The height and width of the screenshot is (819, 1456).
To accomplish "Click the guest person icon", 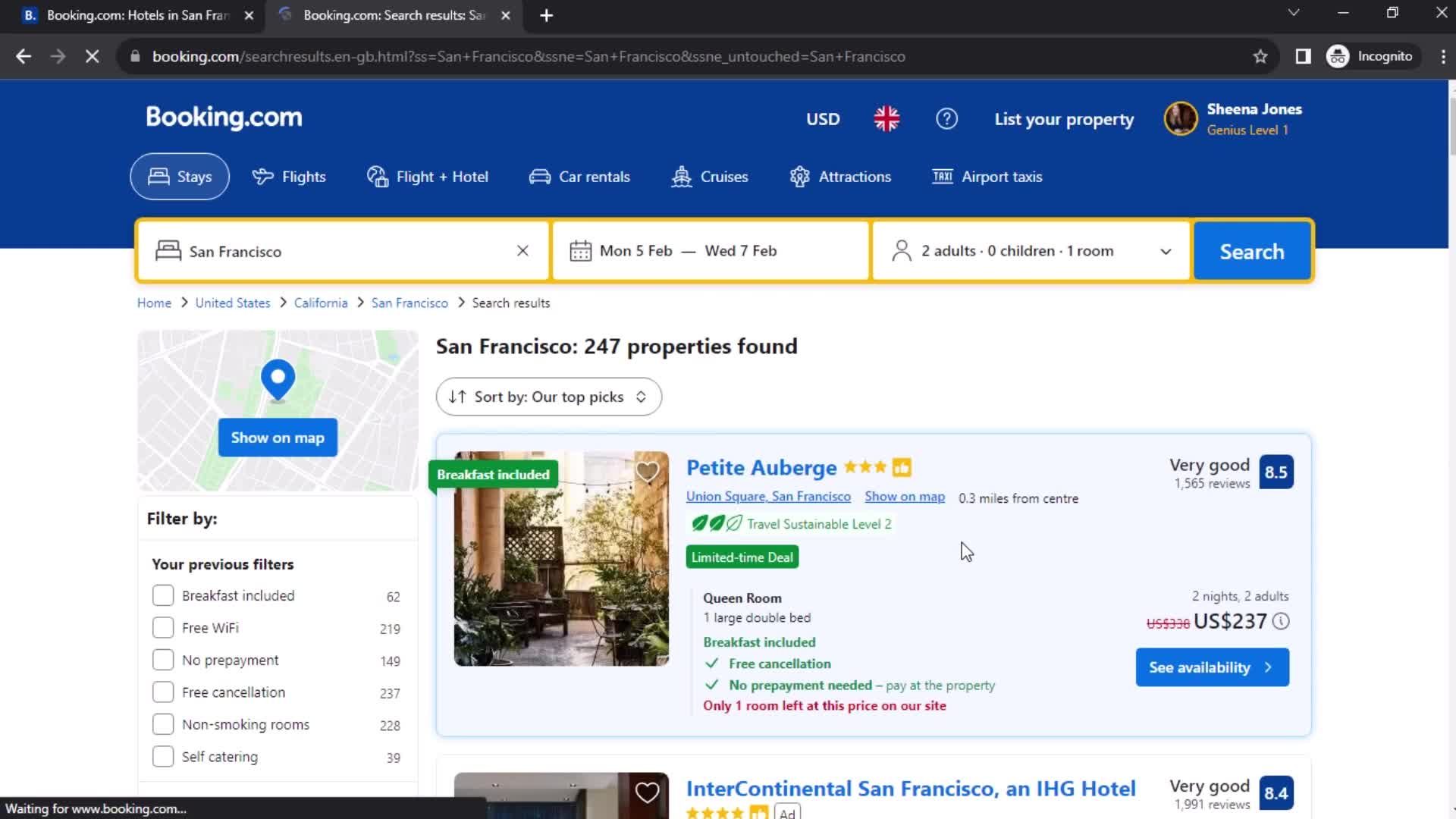I will pos(902,251).
